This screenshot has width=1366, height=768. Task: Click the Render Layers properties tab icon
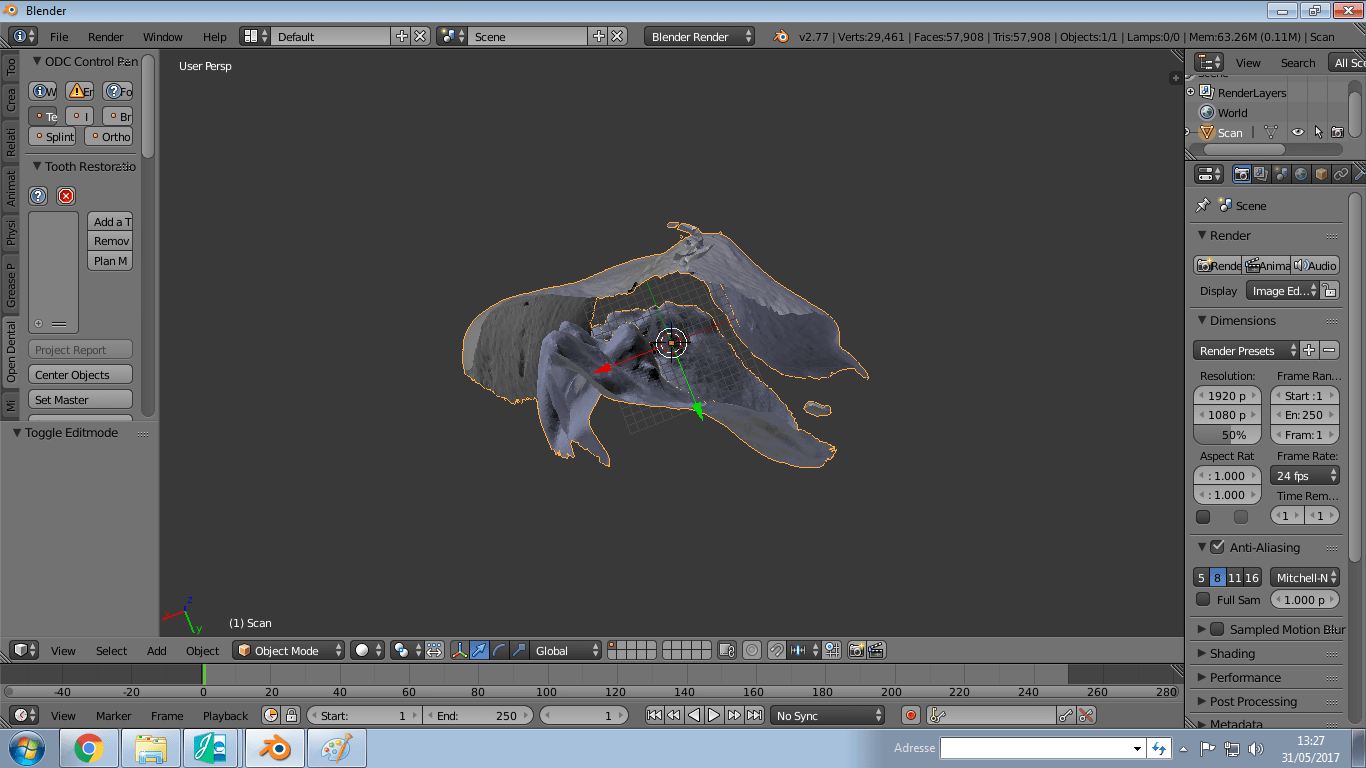[x=1261, y=174]
